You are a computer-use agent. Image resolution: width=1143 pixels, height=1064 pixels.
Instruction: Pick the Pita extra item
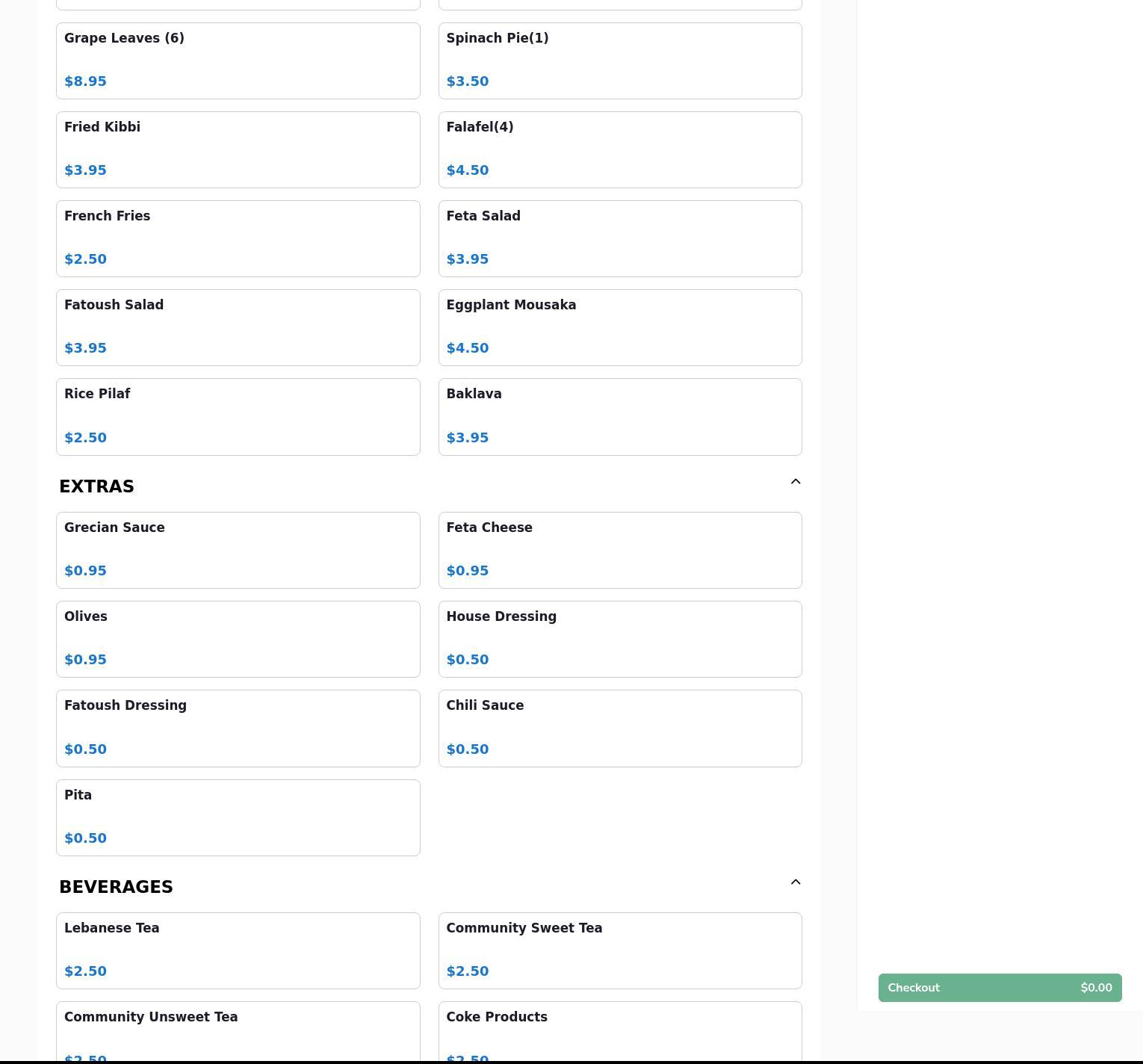(238, 817)
